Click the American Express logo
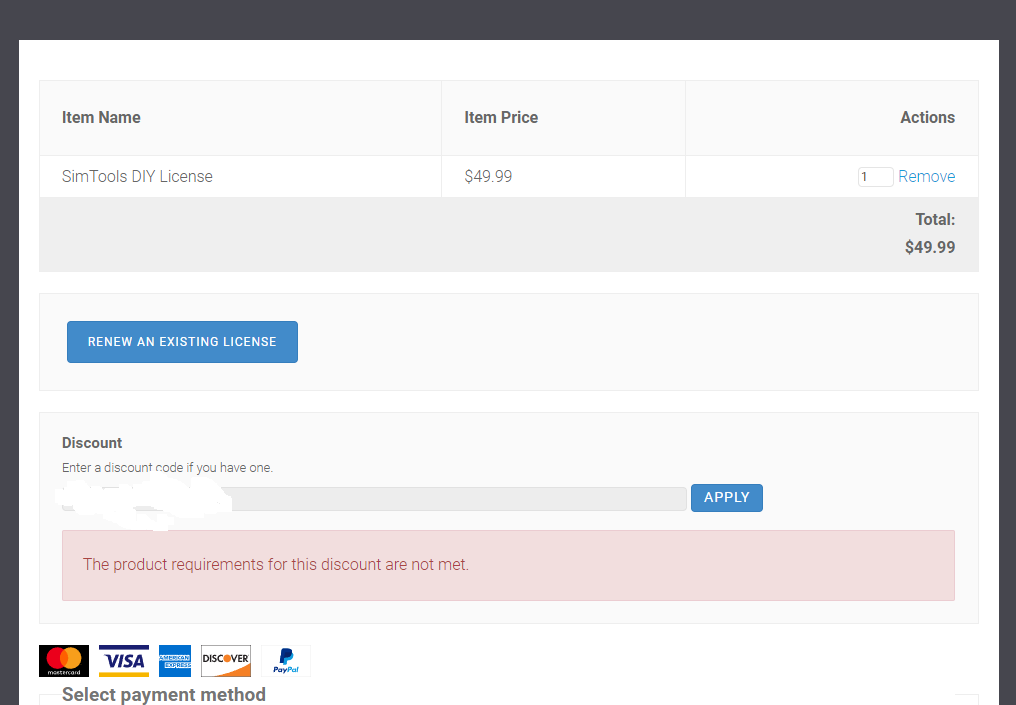 point(175,661)
